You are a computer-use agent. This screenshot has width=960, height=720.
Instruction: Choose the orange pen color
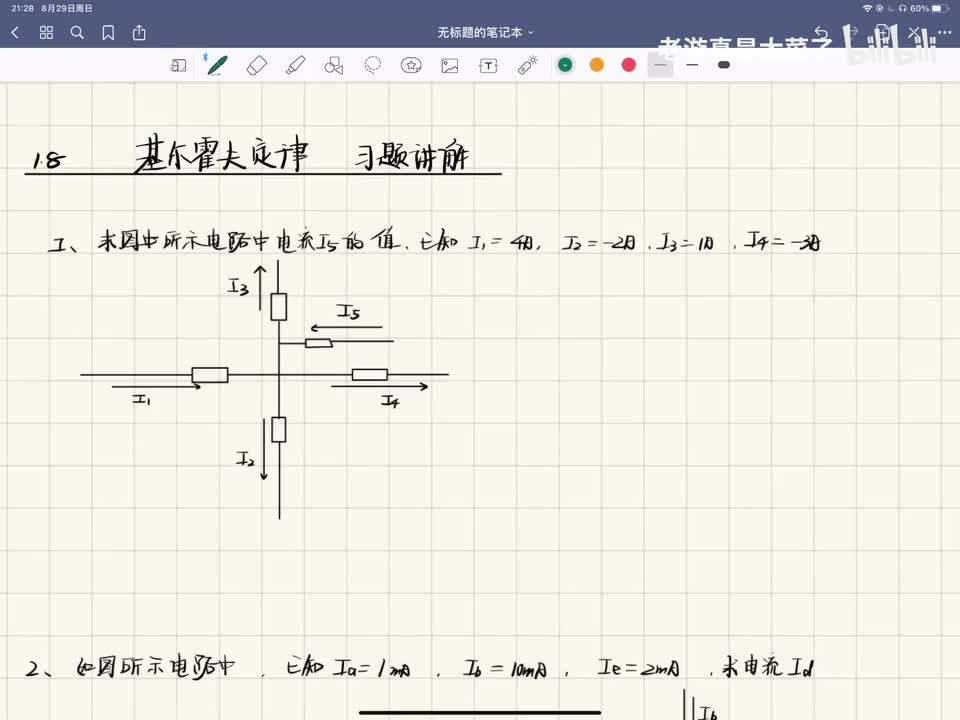click(x=597, y=65)
